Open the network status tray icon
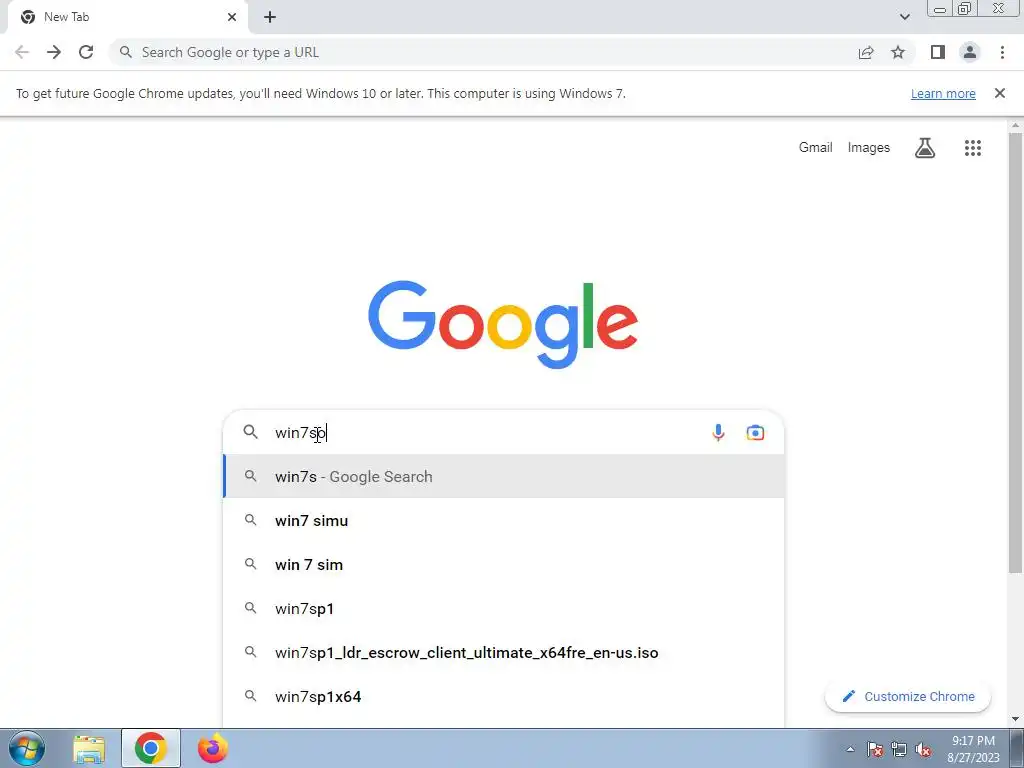This screenshot has height=768, width=1024. tap(899, 749)
